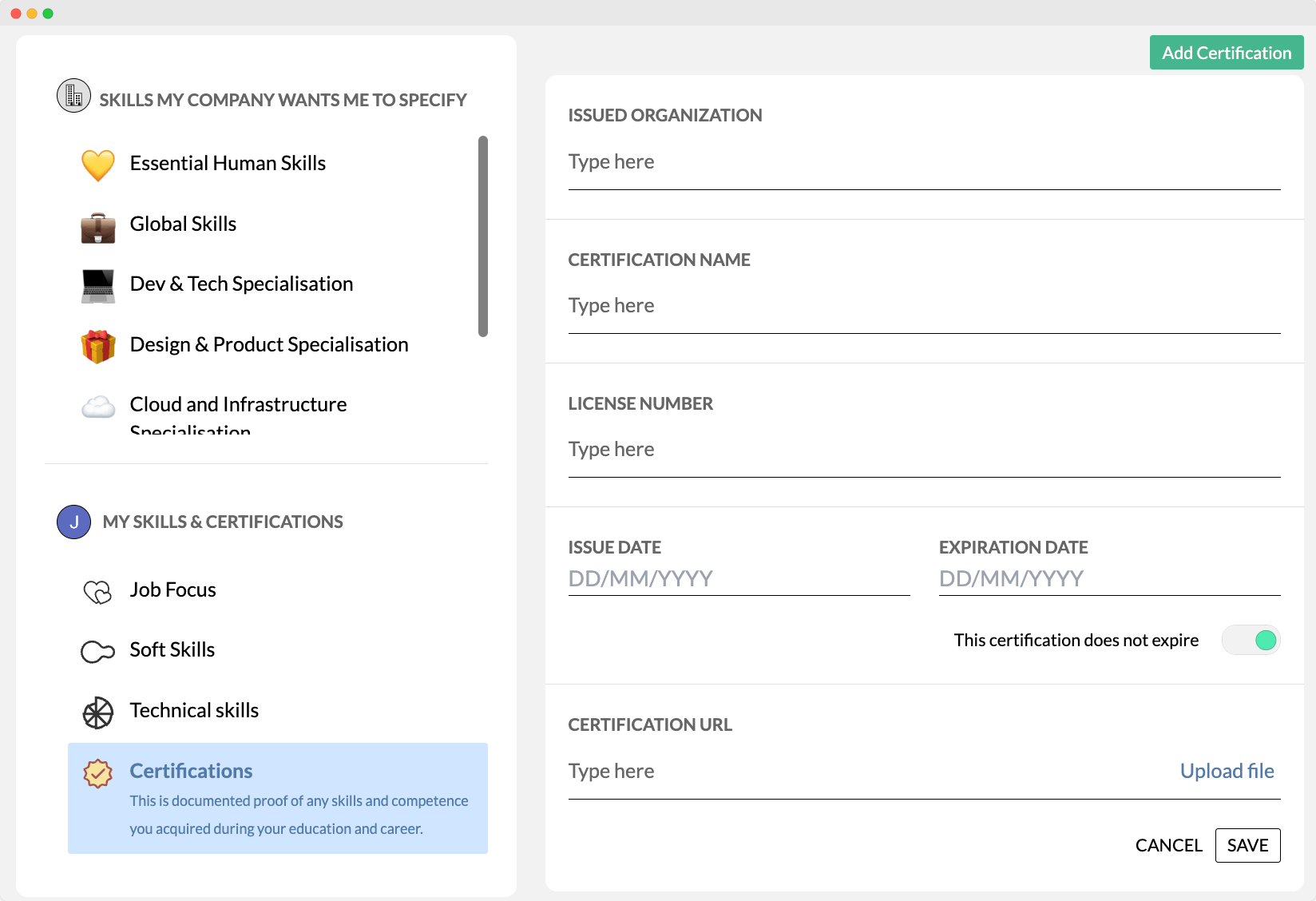Select the Certifications section title

pyautogui.click(x=191, y=771)
